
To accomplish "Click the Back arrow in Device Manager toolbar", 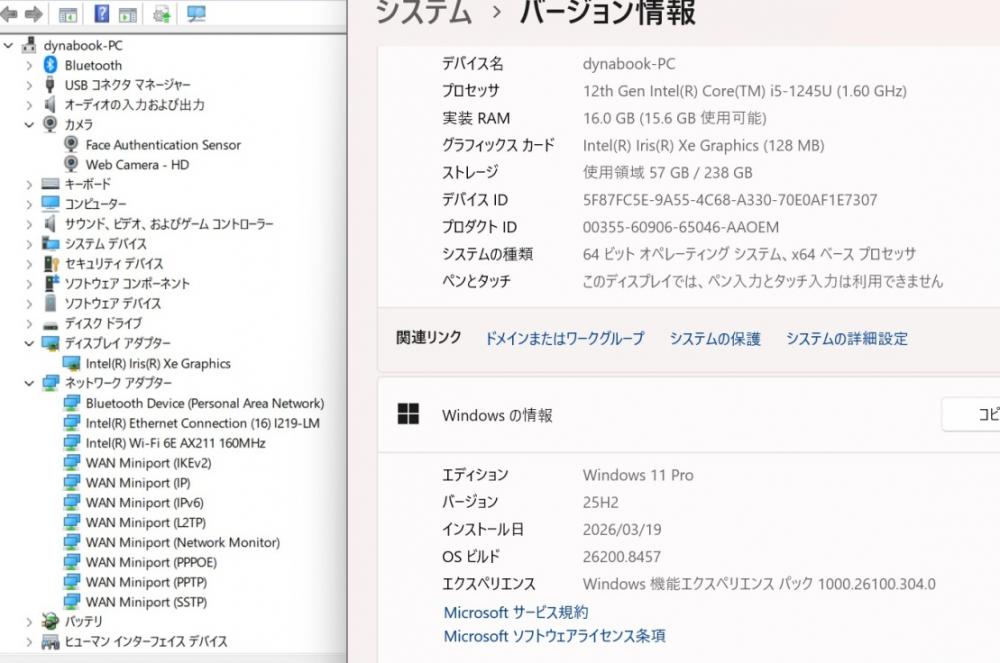I will [9, 13].
